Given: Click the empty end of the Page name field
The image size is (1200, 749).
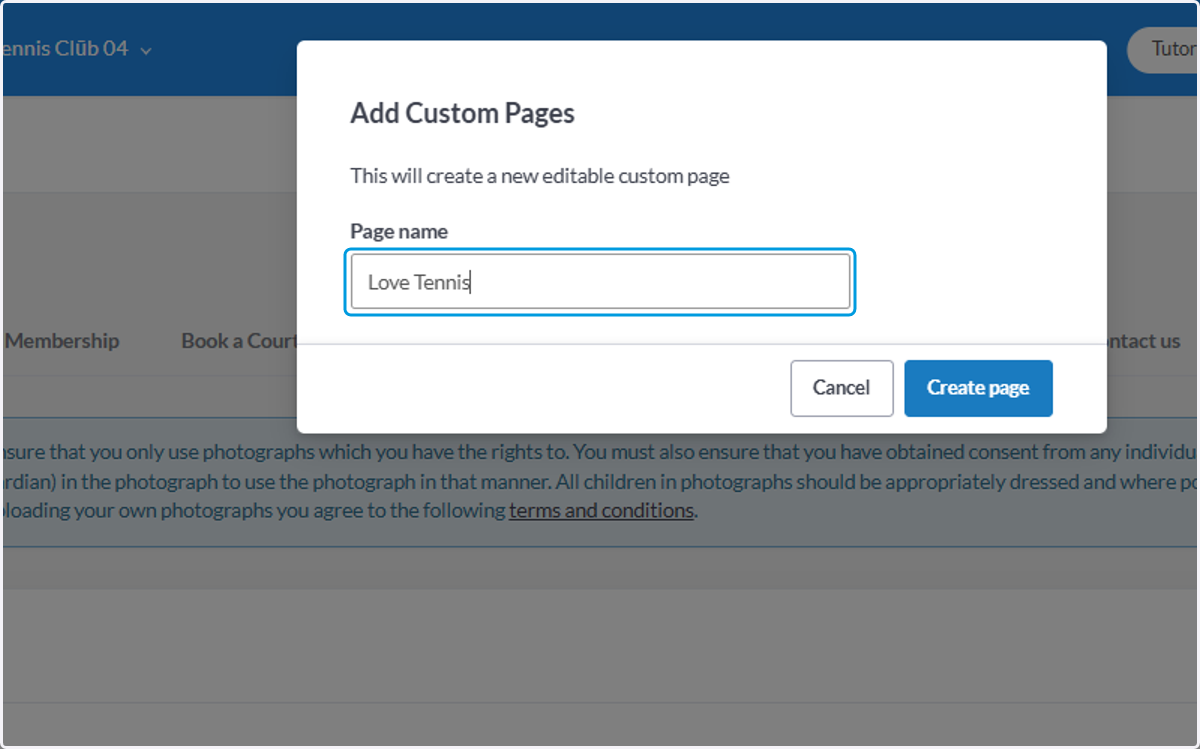Looking at the screenshot, I should tap(660, 282).
